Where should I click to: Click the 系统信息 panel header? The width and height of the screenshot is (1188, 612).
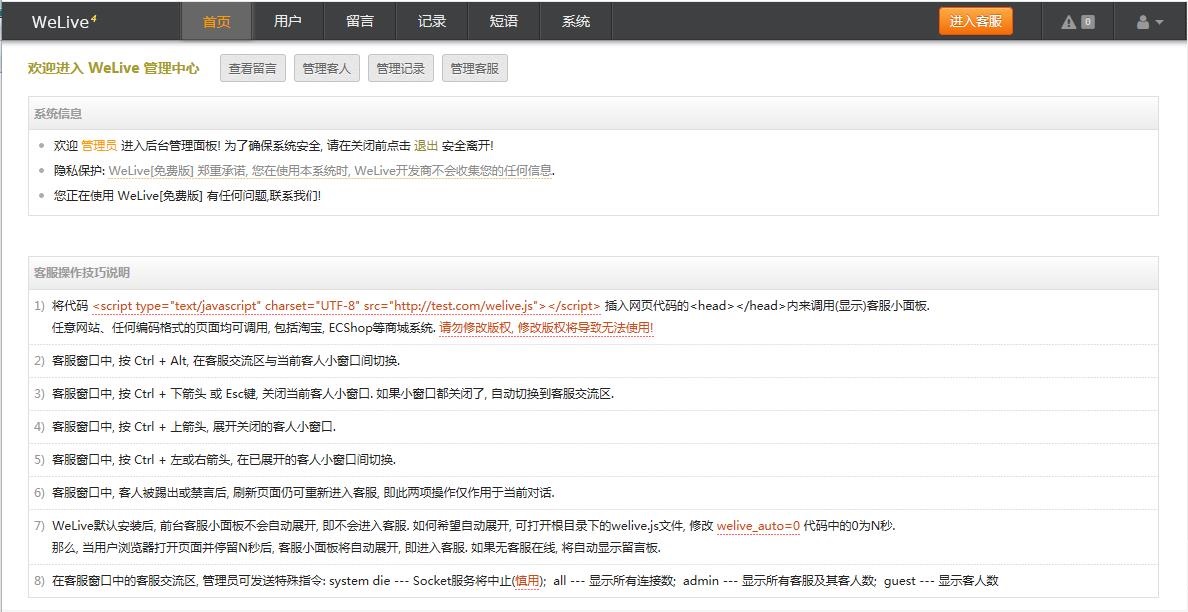(x=593, y=114)
